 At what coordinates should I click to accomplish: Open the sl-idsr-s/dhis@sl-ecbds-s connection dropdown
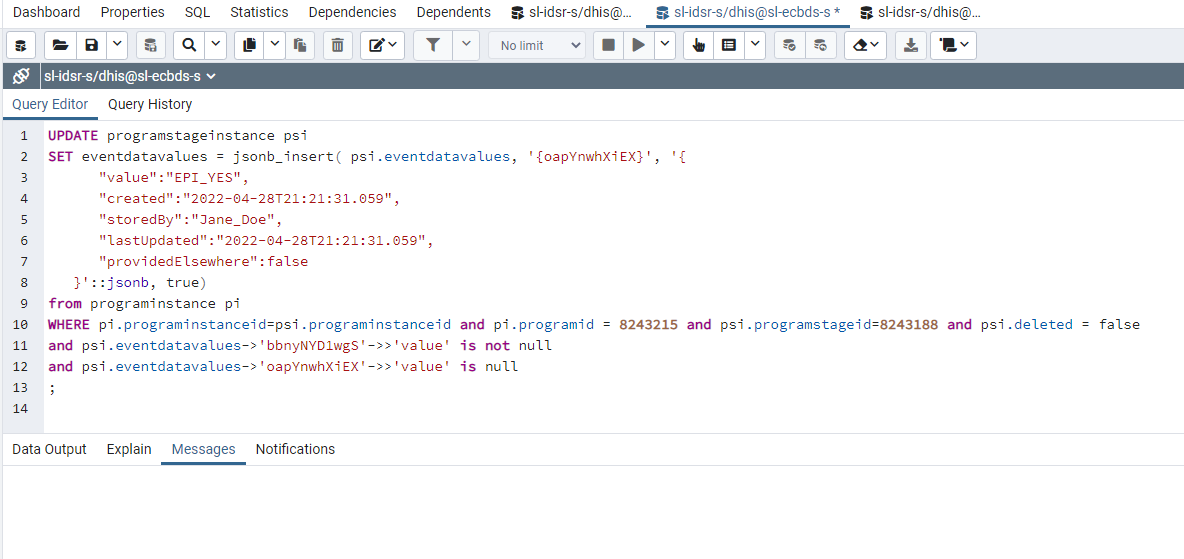click(130, 76)
